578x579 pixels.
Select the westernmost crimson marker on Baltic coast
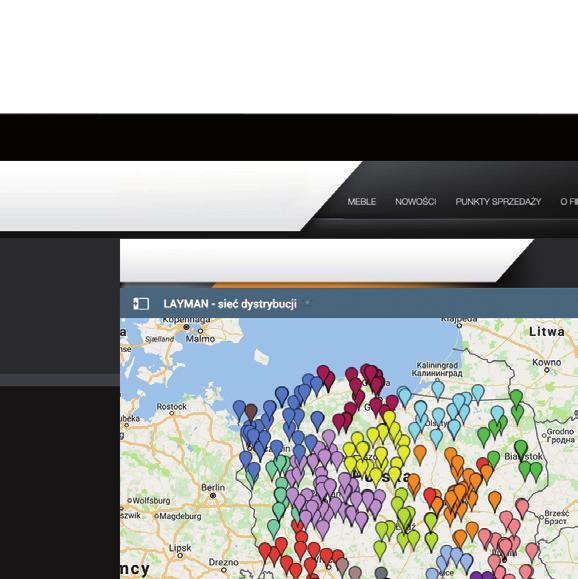323,374
